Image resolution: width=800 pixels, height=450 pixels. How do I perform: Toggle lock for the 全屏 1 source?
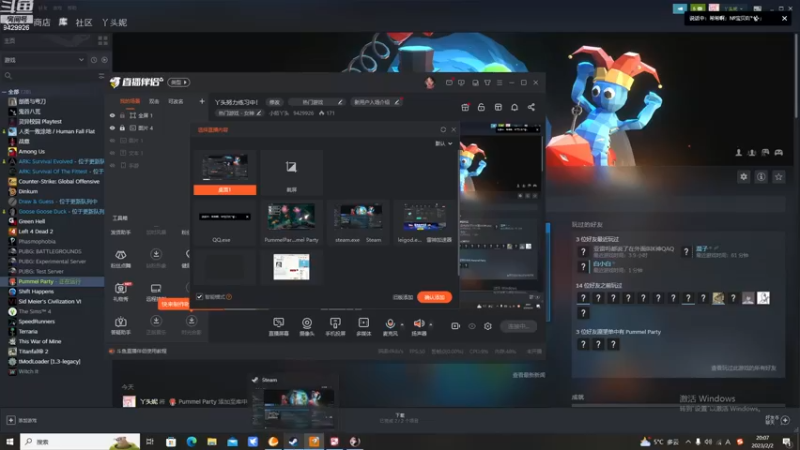pyautogui.click(x=122, y=115)
